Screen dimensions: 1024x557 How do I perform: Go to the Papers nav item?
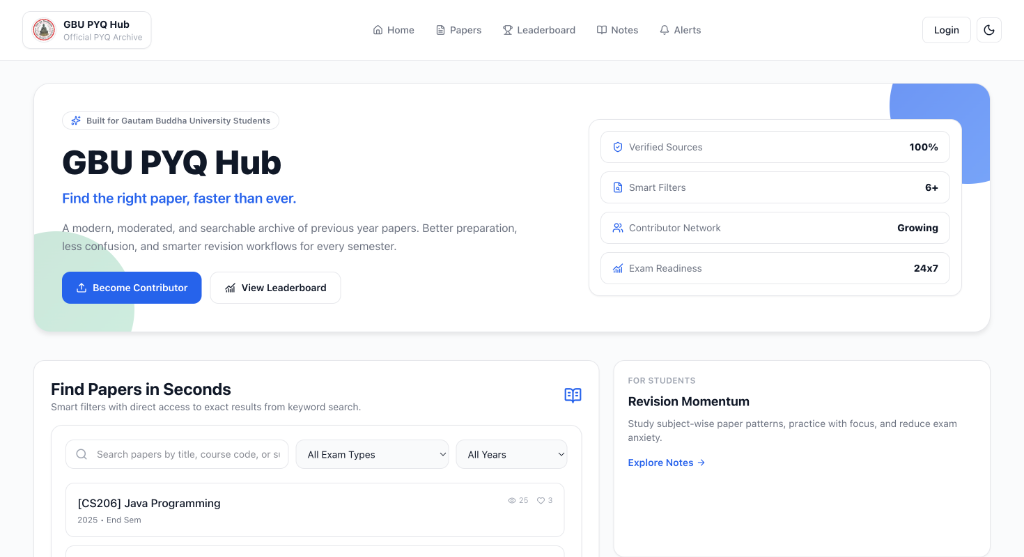tap(458, 30)
